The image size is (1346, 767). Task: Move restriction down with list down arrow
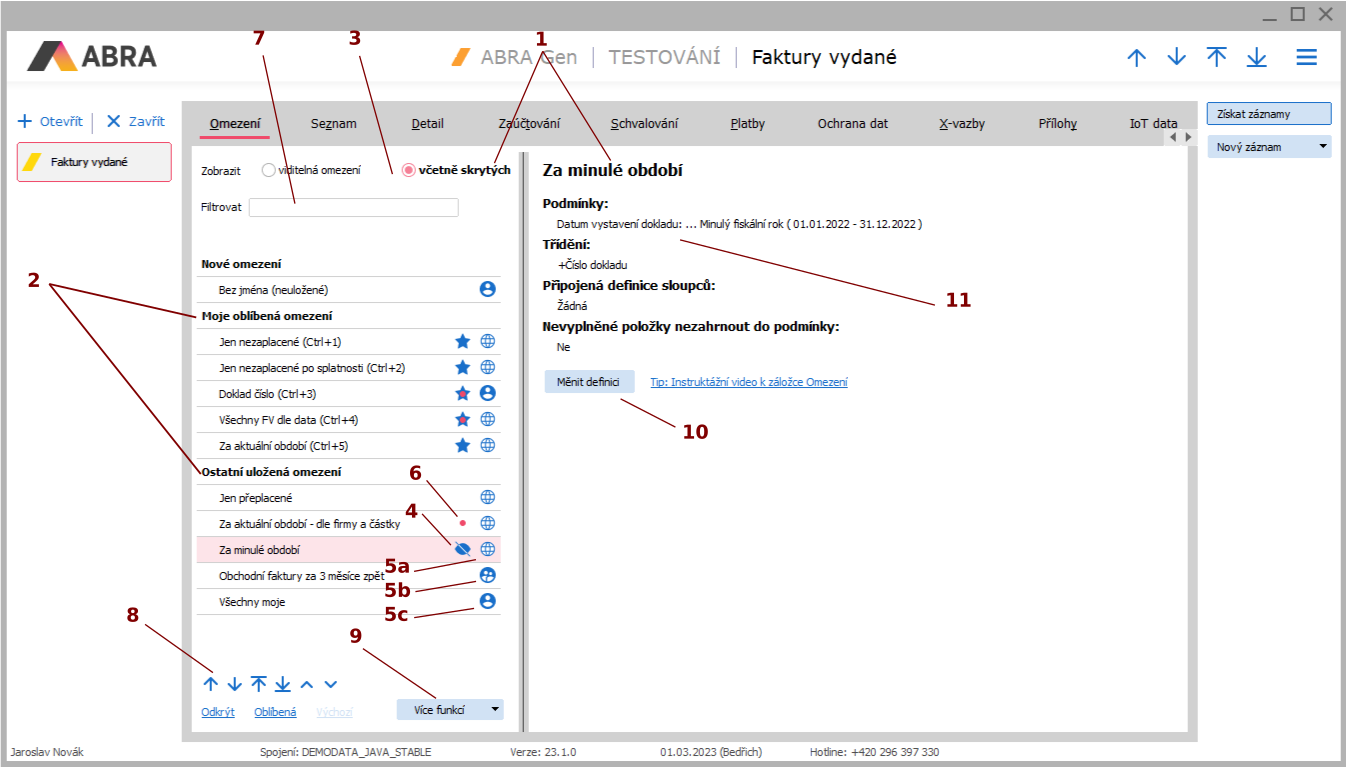point(234,684)
